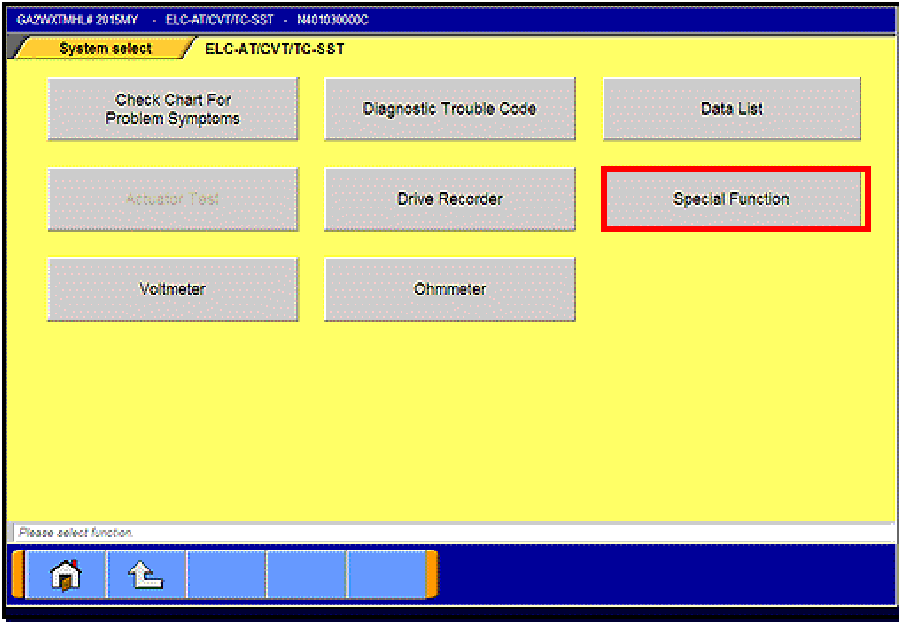This screenshot has width=901, height=629.
Task: Go back using the up-arrow return icon
Action: 146,574
